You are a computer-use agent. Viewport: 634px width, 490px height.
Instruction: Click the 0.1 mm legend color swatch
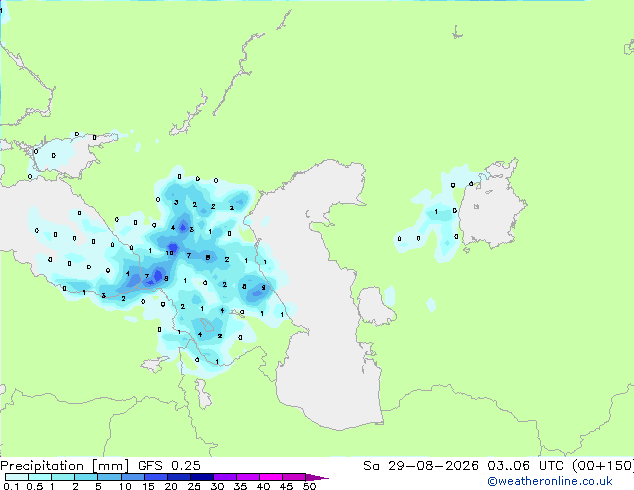click(x=17, y=477)
